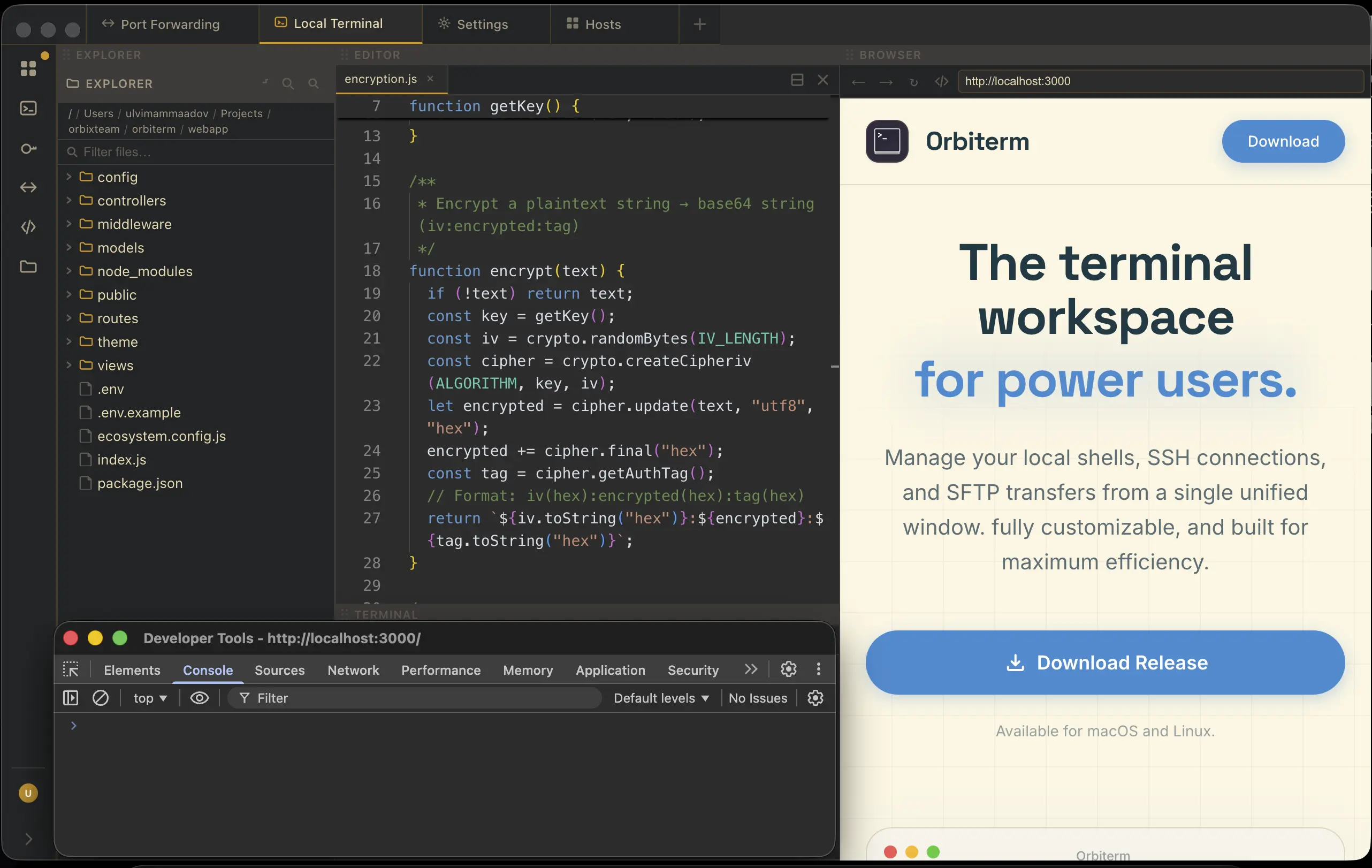This screenshot has width=1372, height=868.
Task: Click the orbiterm breadcrumb path segment
Action: click(x=154, y=129)
